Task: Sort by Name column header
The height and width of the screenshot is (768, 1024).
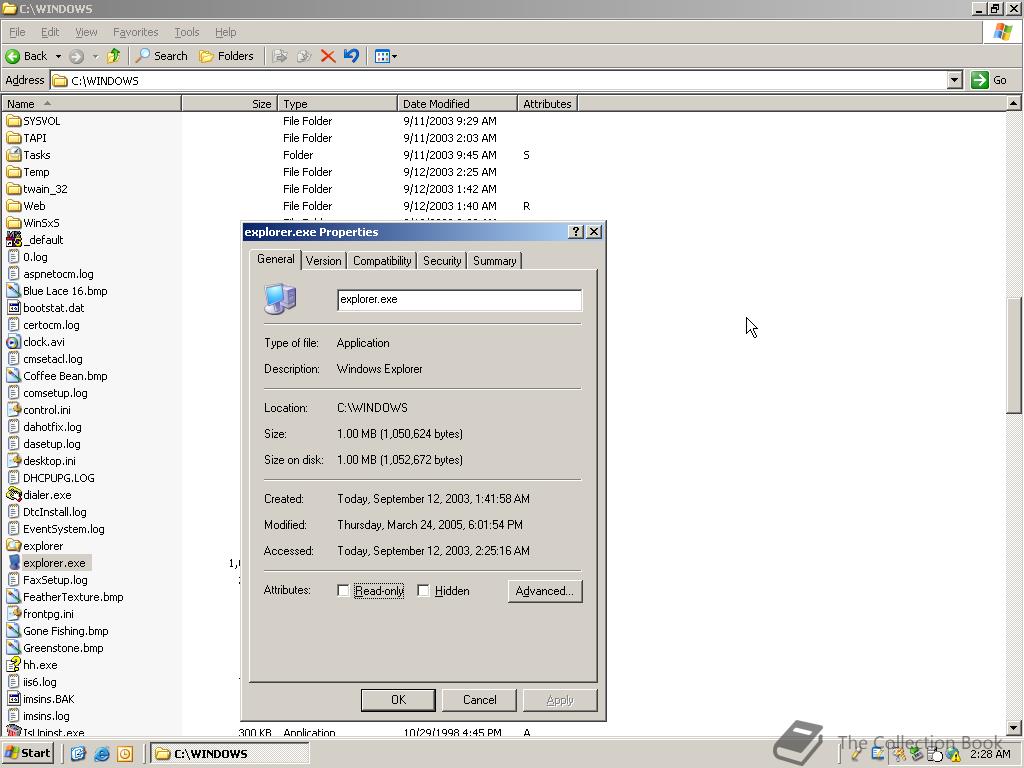Action: coord(91,104)
